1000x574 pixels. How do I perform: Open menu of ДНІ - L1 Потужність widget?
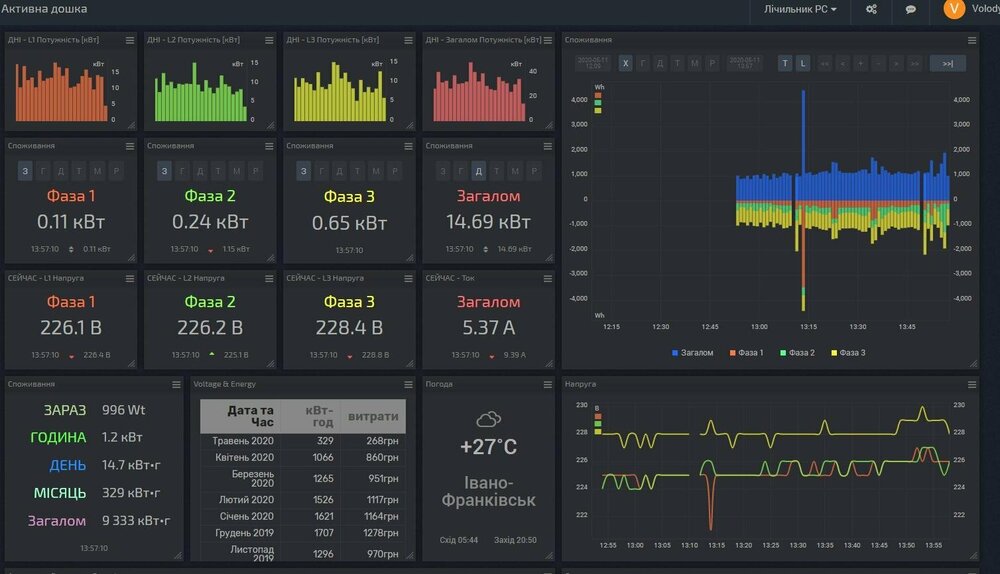(x=129, y=40)
